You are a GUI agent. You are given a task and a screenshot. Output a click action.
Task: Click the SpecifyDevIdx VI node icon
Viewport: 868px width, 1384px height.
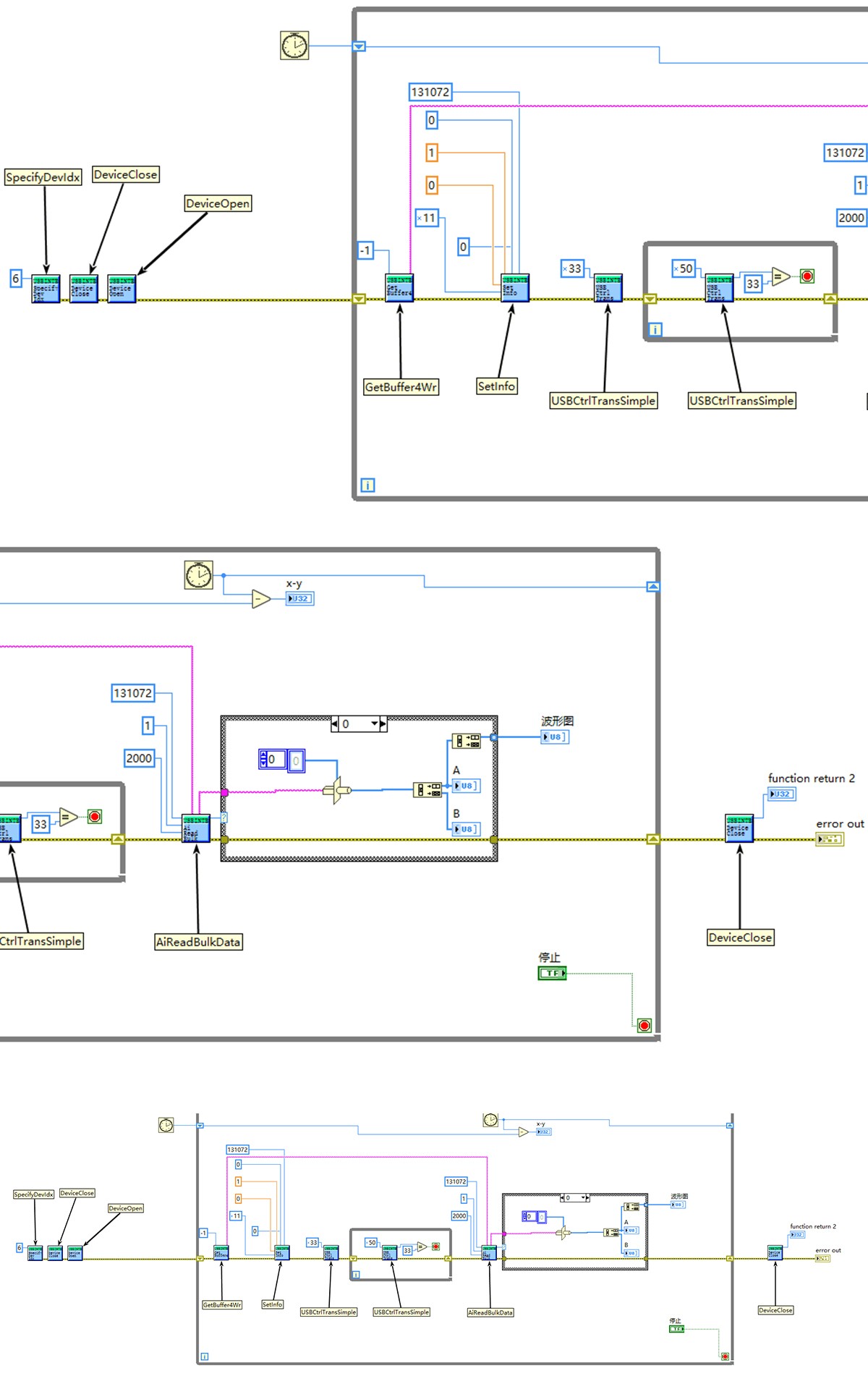46,289
